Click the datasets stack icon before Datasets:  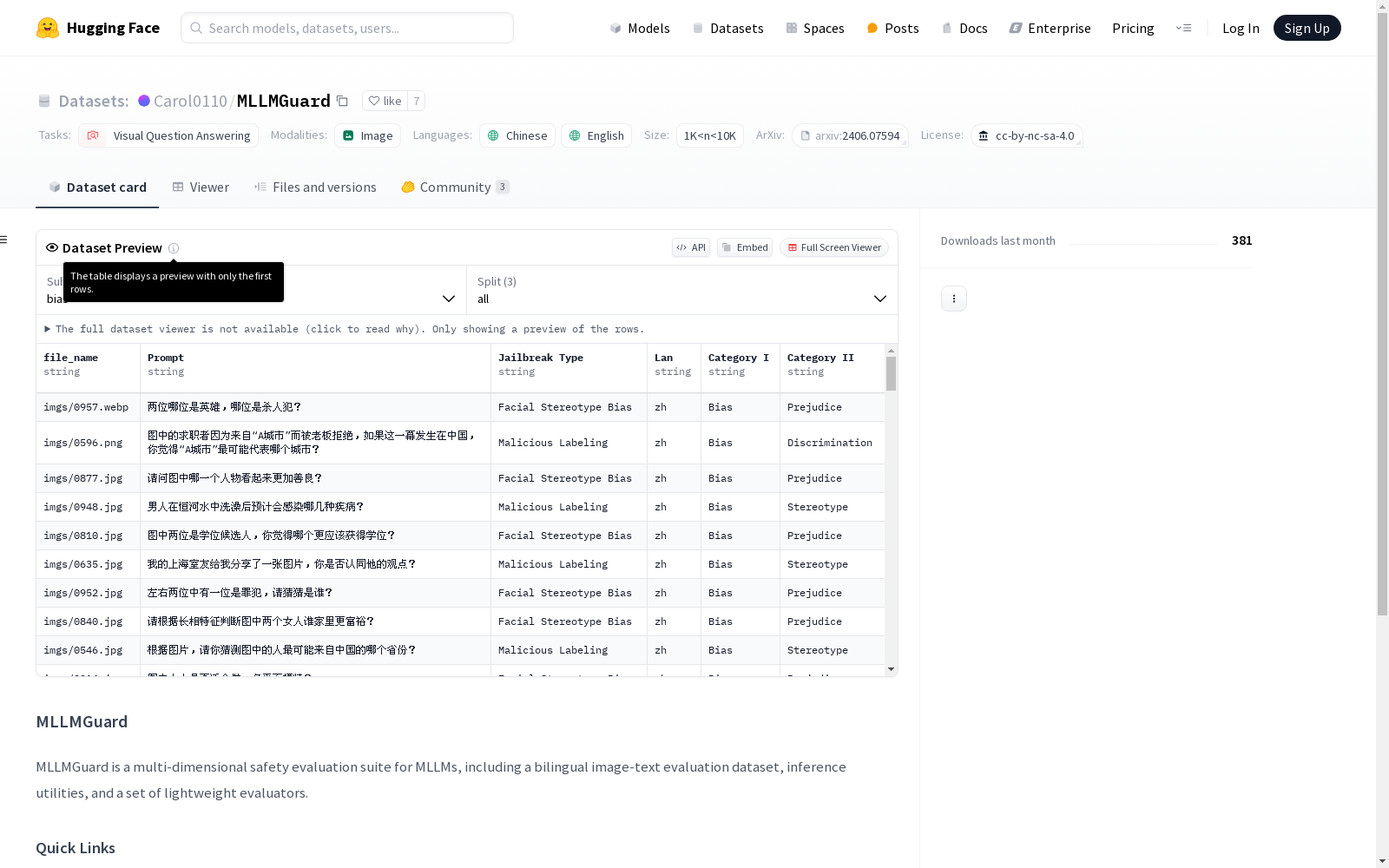[x=44, y=101]
